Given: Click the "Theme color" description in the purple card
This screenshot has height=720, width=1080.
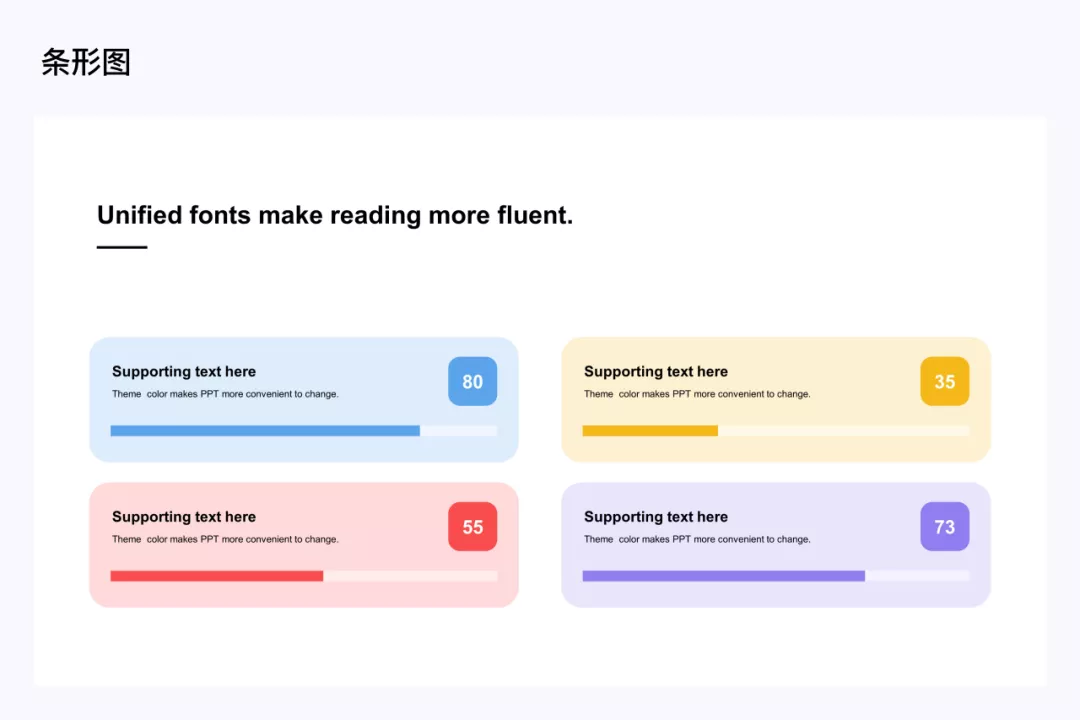Looking at the screenshot, I should [697, 539].
